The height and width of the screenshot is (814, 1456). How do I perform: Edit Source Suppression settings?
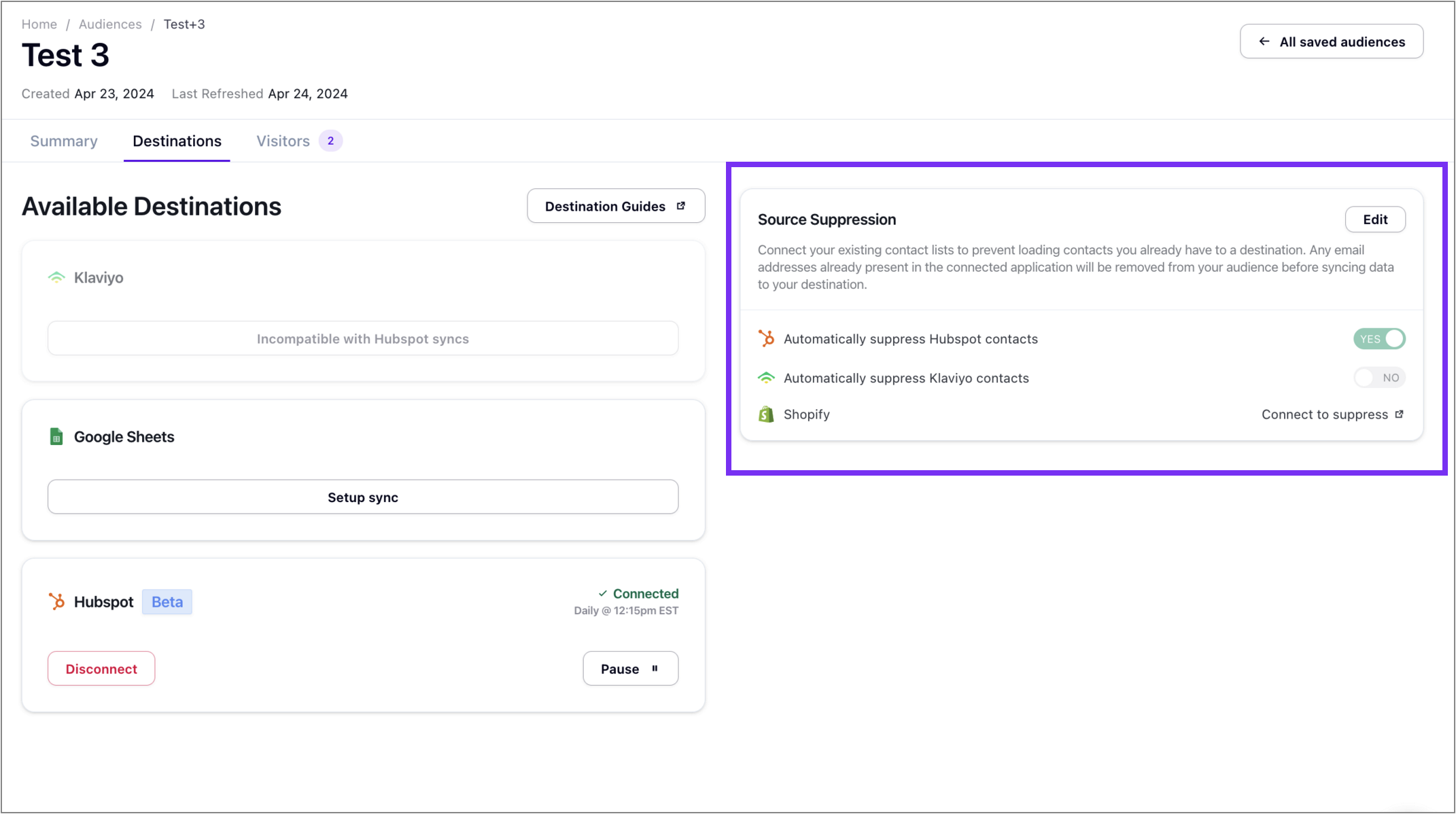[x=1375, y=219]
